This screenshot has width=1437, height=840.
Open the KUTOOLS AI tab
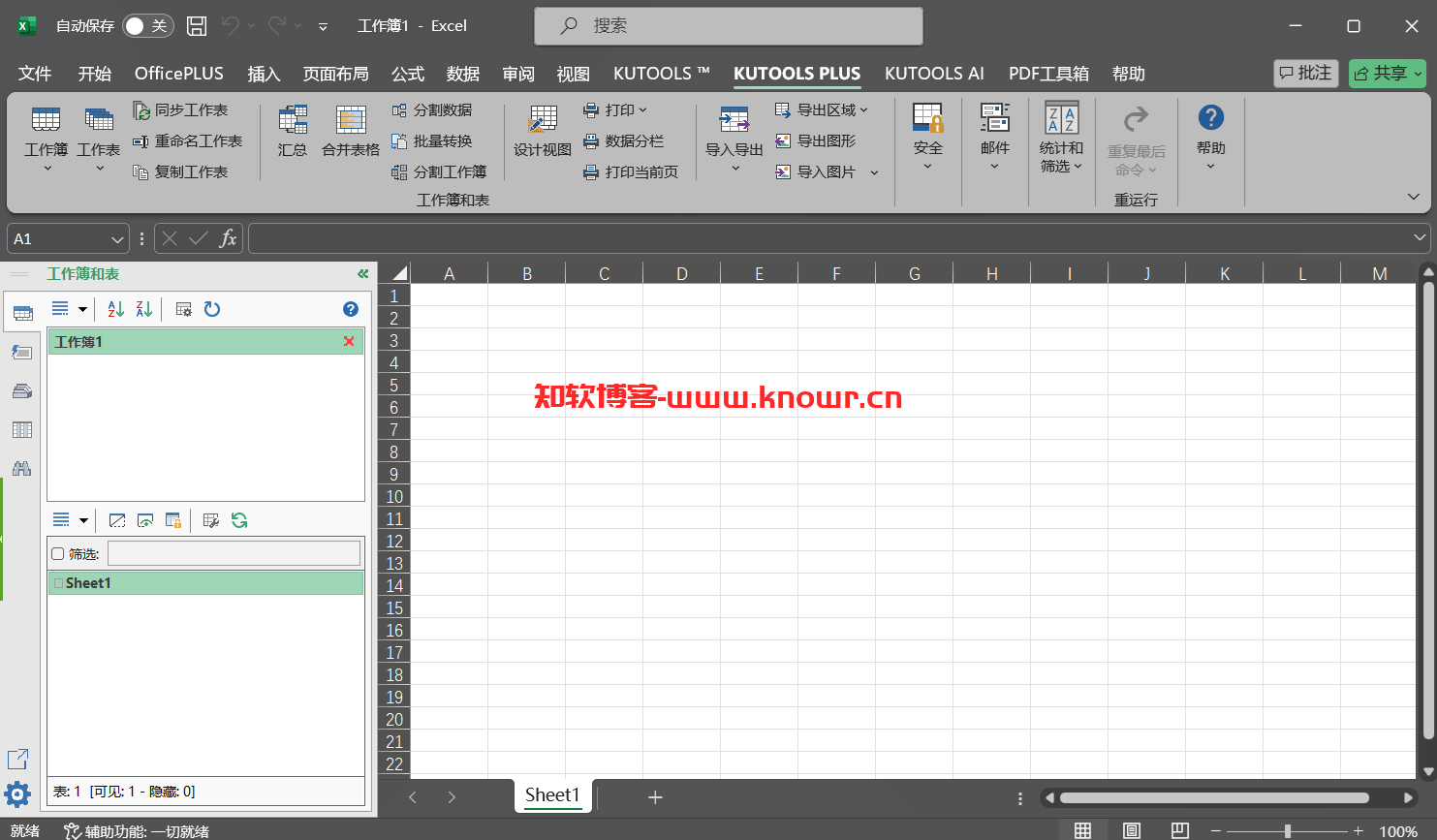(934, 74)
